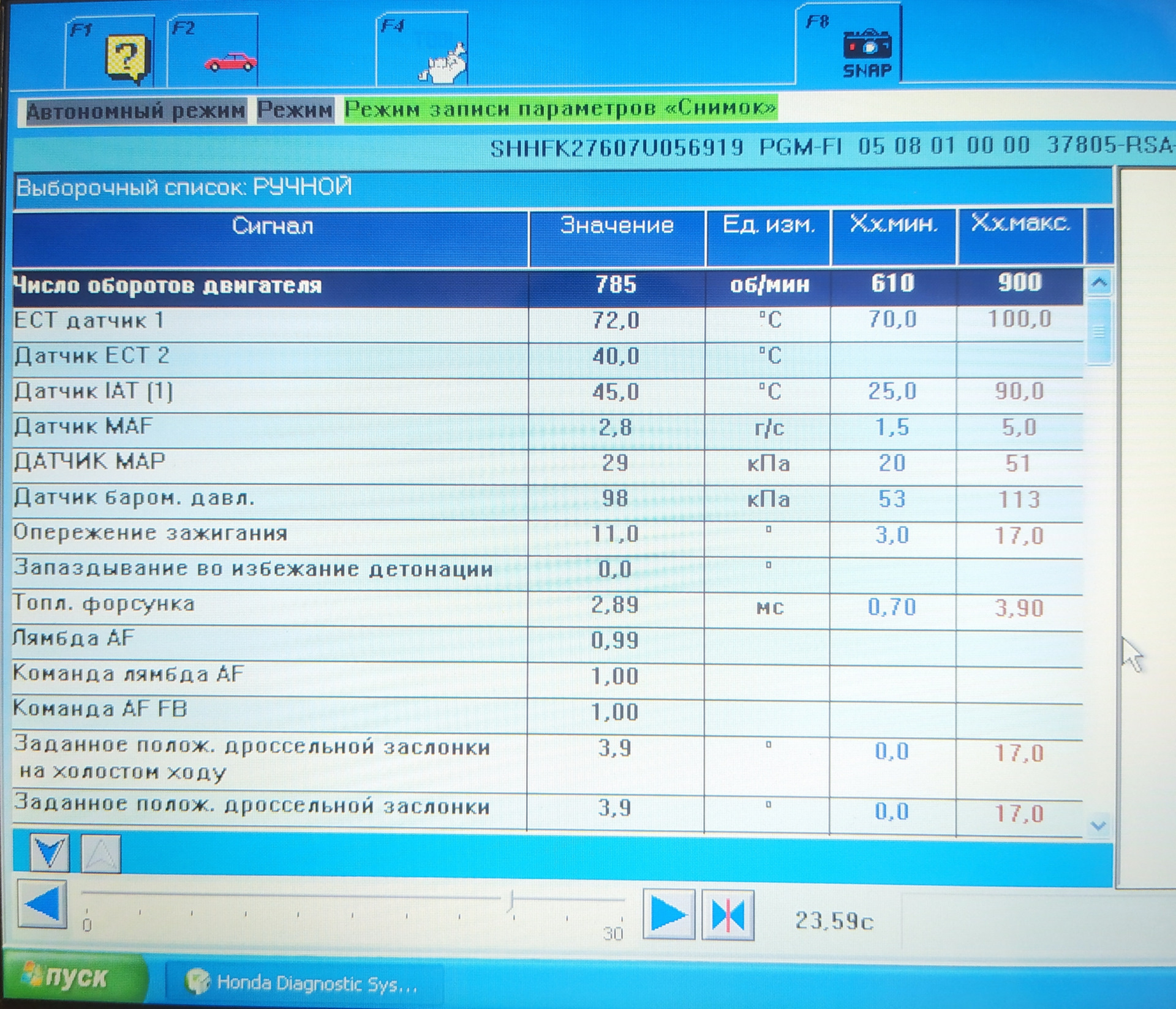Viewport: 1176px width, 1009px height.
Task: Click the 0,99 lambda AF value
Action: tap(615, 641)
